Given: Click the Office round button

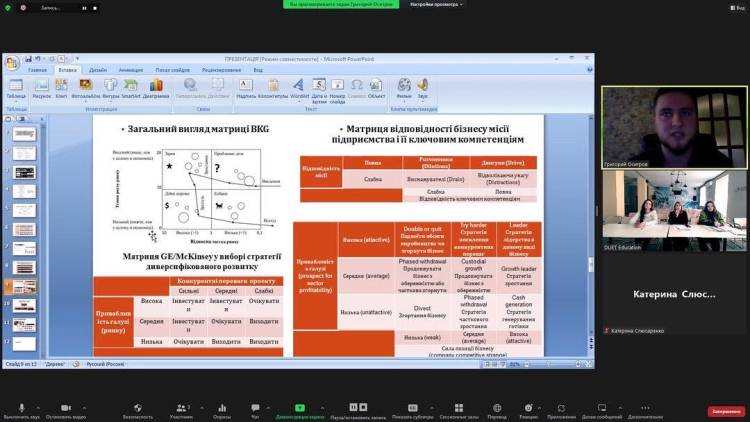Looking at the screenshot, I should (x=11, y=63).
